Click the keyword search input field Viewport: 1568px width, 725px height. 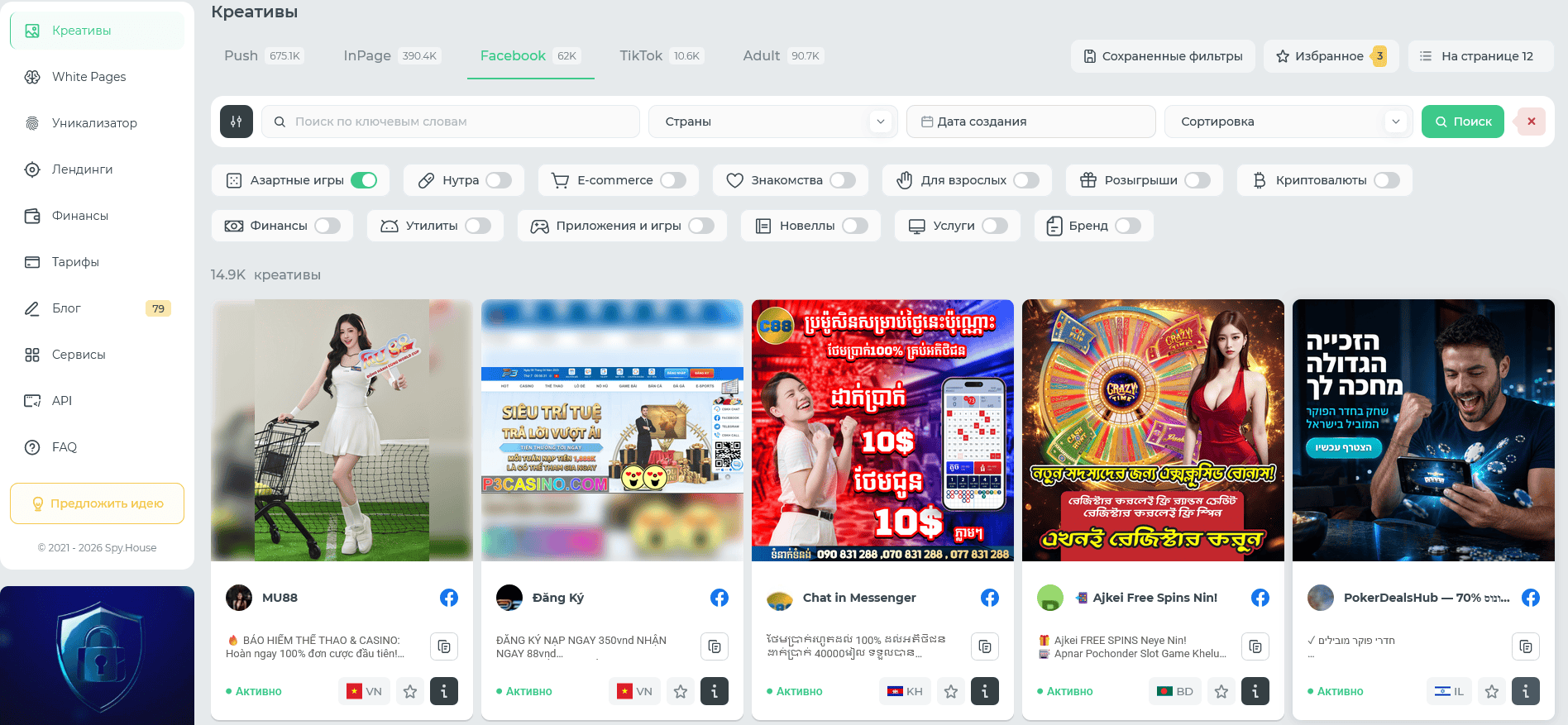[x=451, y=122]
